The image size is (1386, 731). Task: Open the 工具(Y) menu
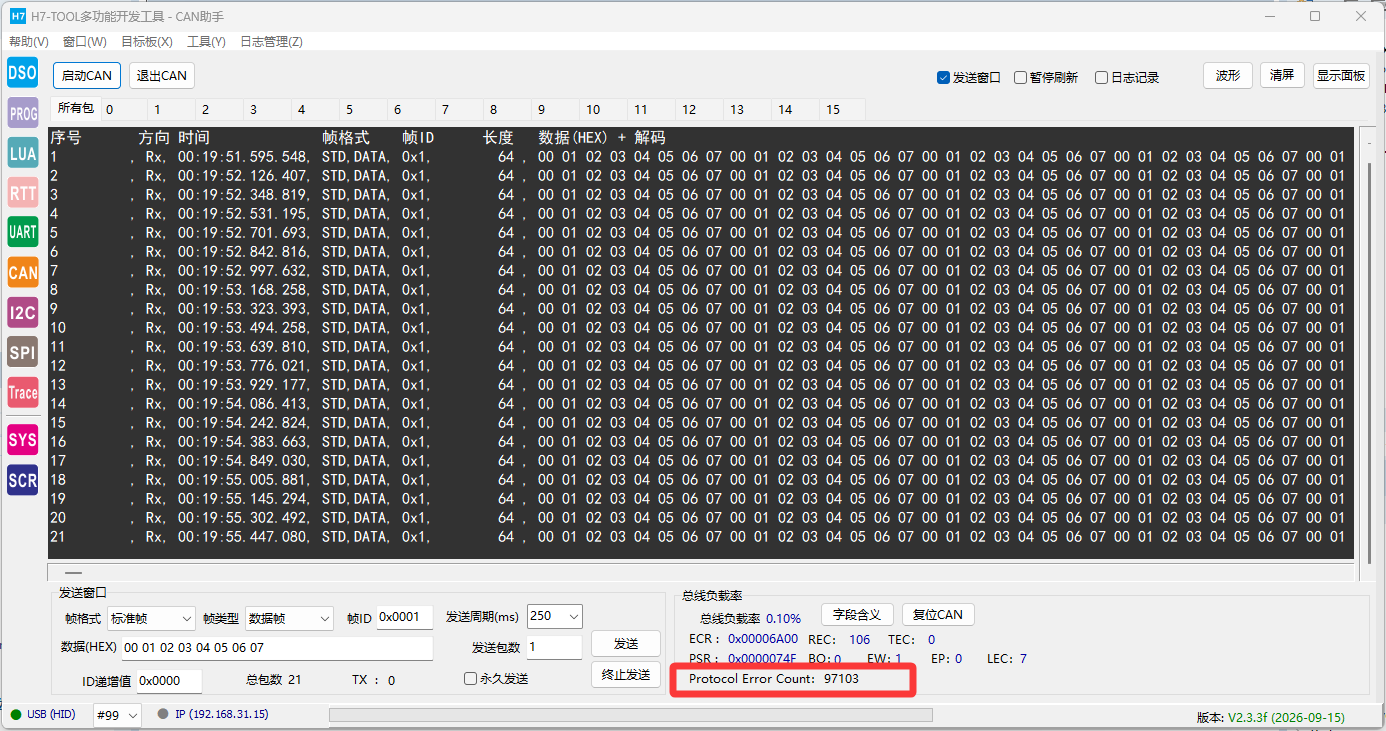click(x=206, y=41)
